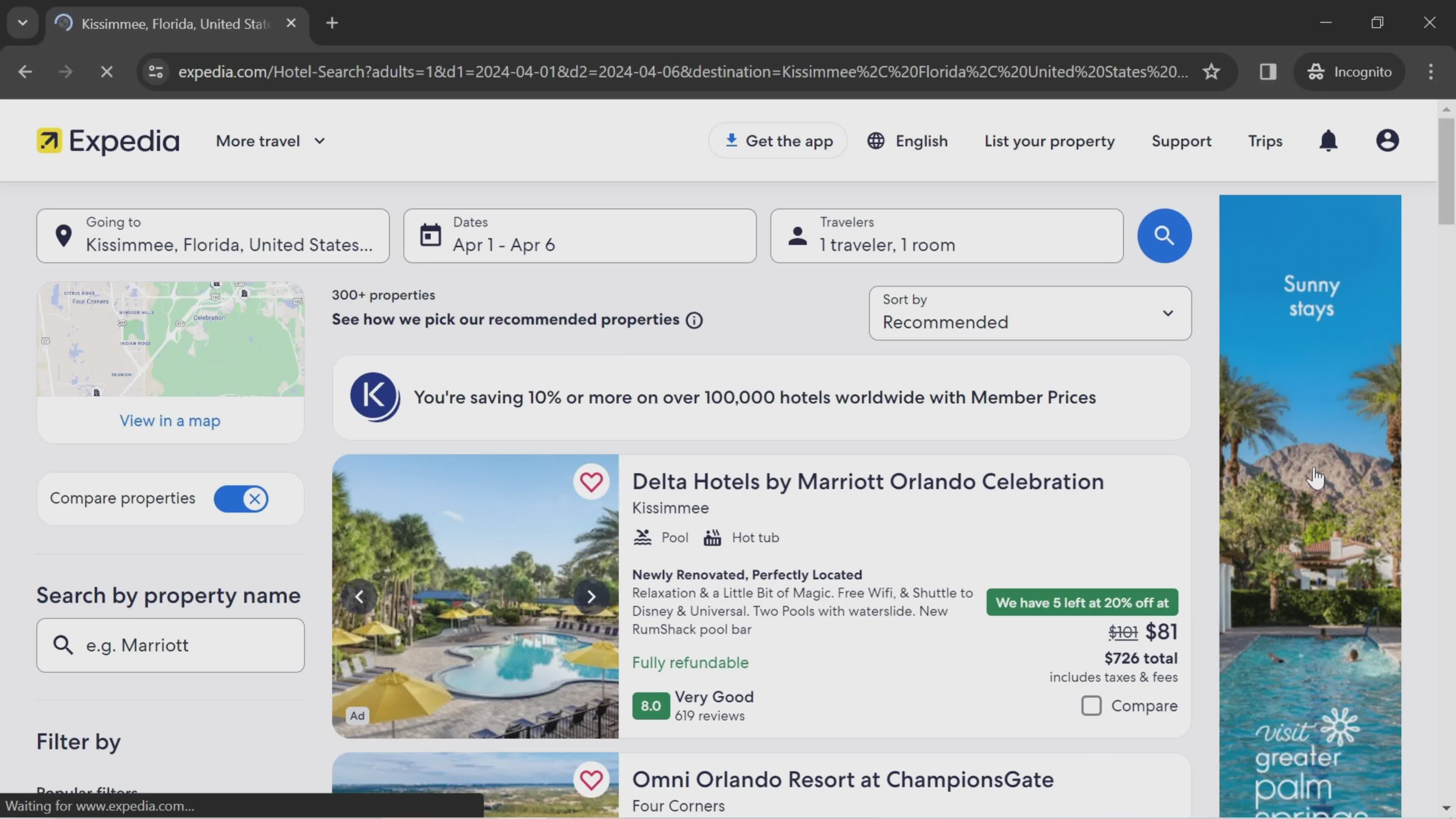Open Trips in the header
Viewport: 1456px width, 819px height.
click(x=1265, y=141)
